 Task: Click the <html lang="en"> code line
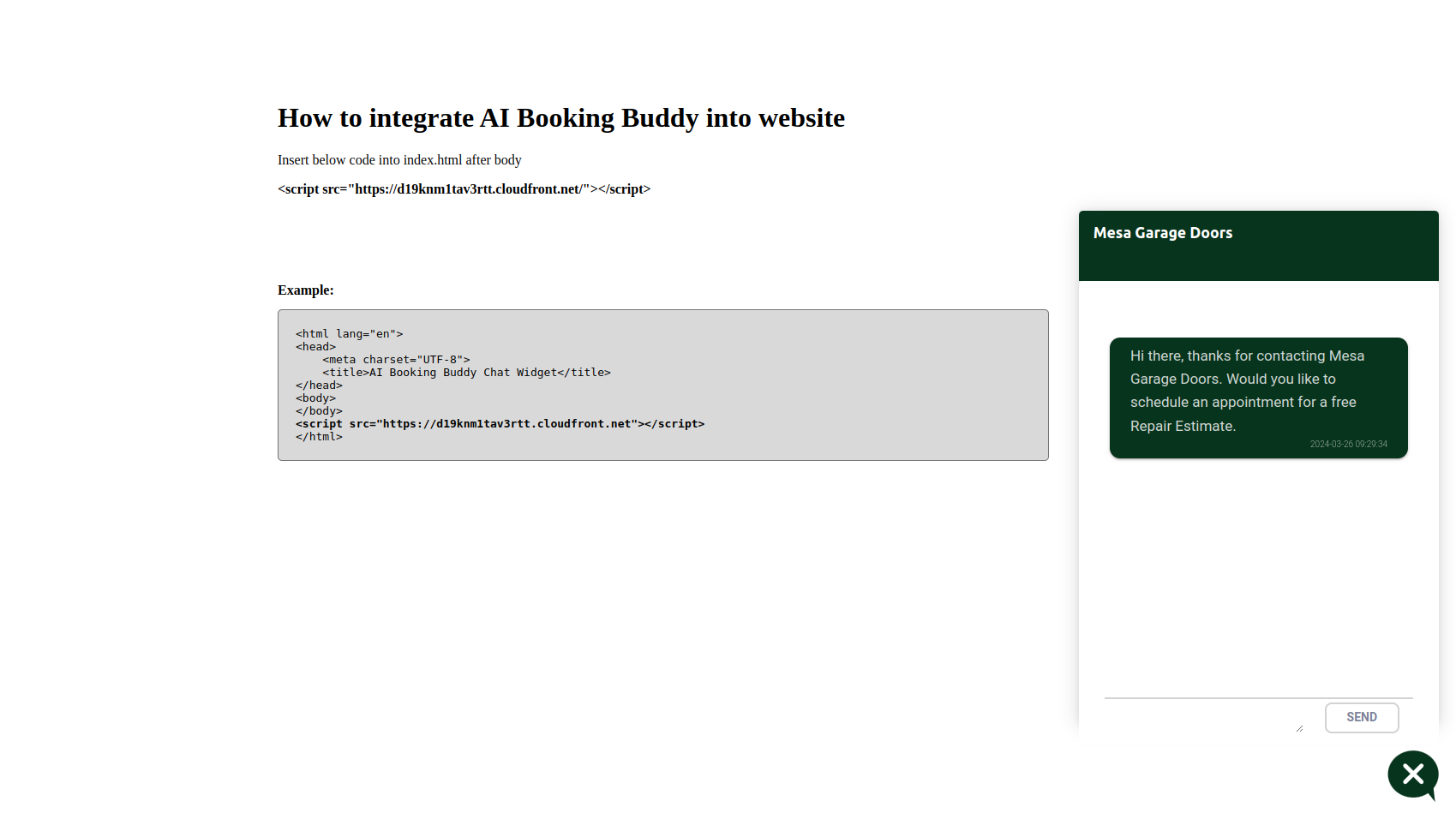349,334
